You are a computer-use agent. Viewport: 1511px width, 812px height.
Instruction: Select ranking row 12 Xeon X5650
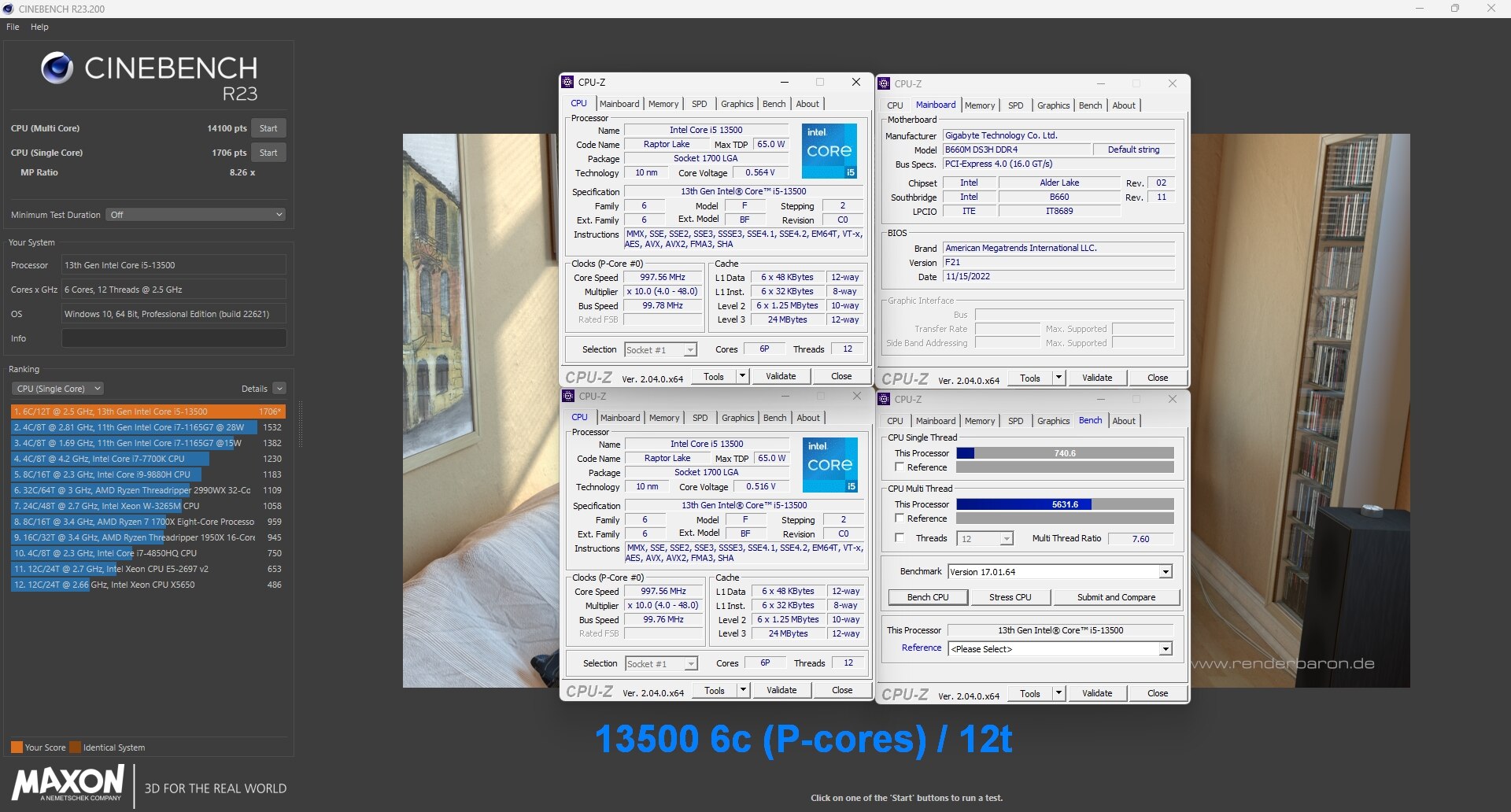[148, 585]
